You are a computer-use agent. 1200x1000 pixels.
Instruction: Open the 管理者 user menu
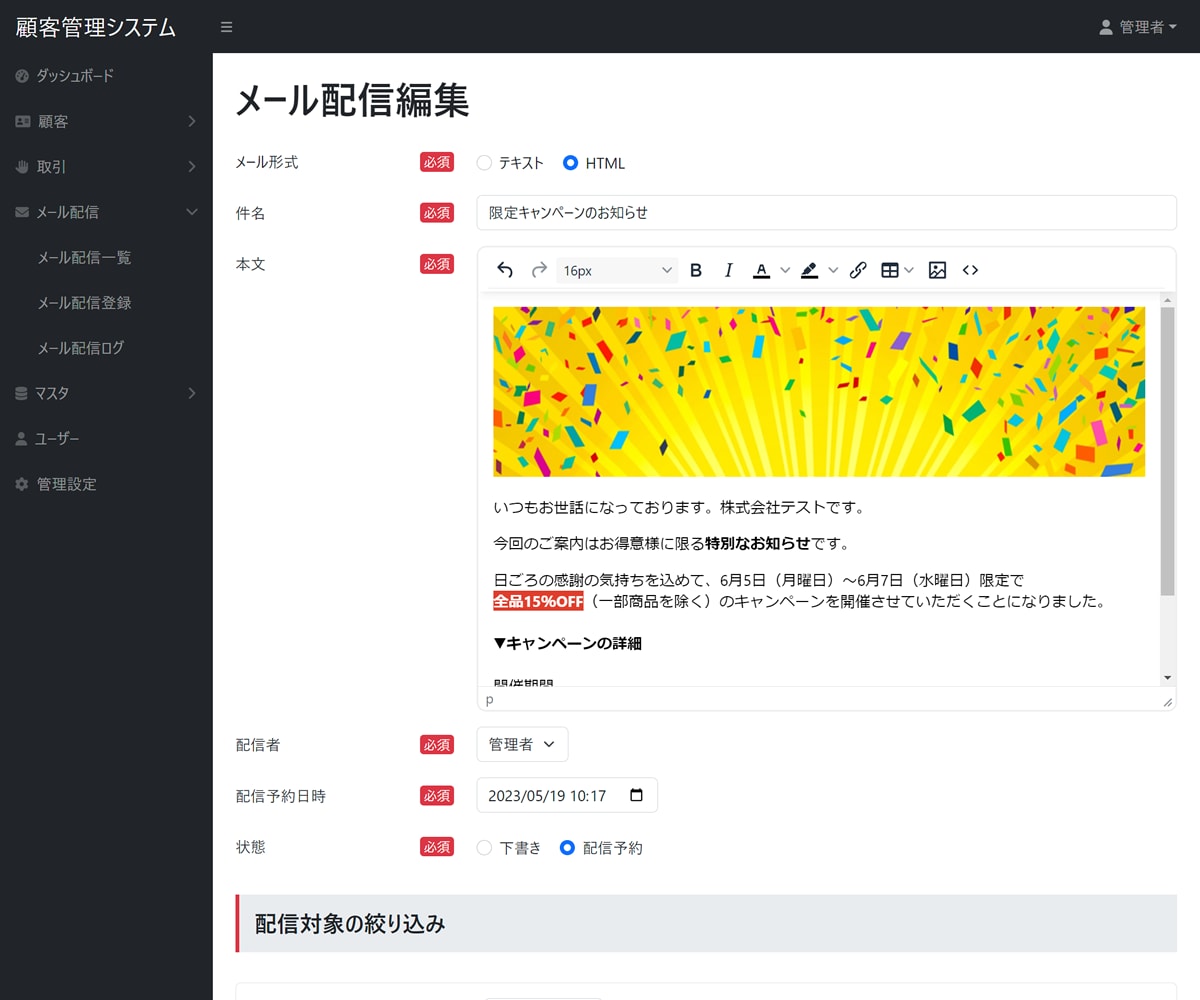click(x=1137, y=27)
